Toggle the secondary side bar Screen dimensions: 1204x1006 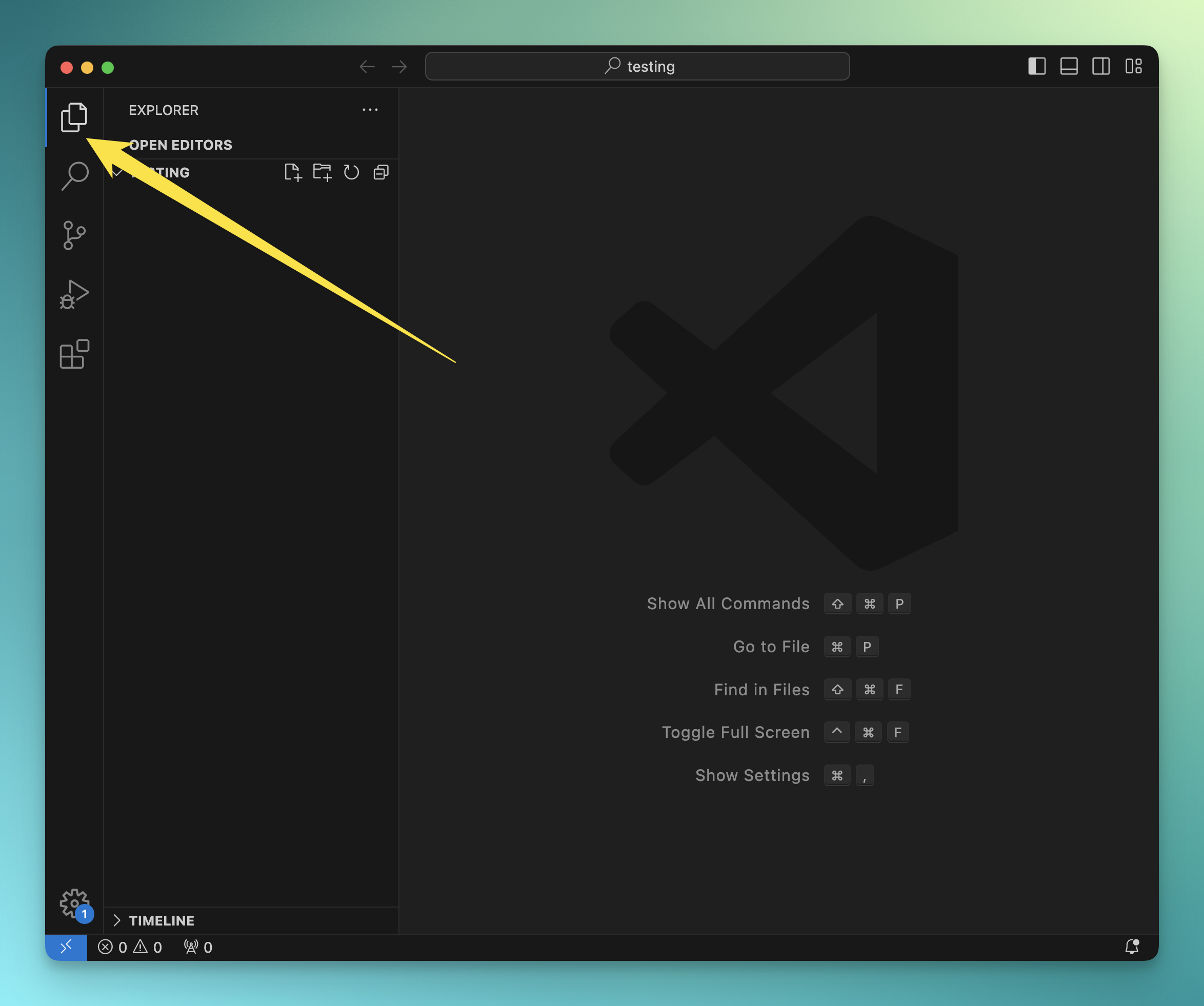pyautogui.click(x=1101, y=67)
